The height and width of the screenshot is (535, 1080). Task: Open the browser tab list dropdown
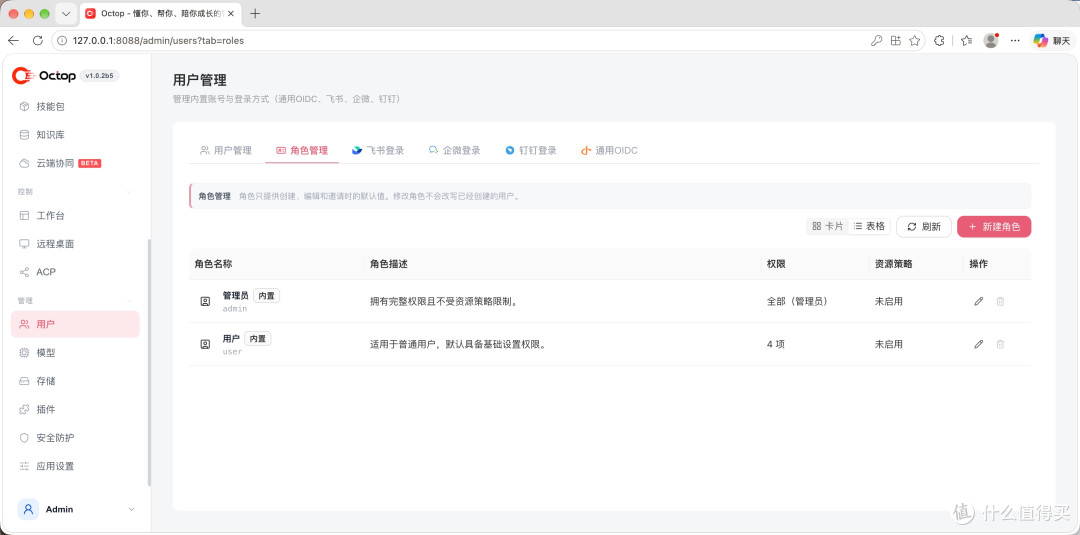[65, 14]
